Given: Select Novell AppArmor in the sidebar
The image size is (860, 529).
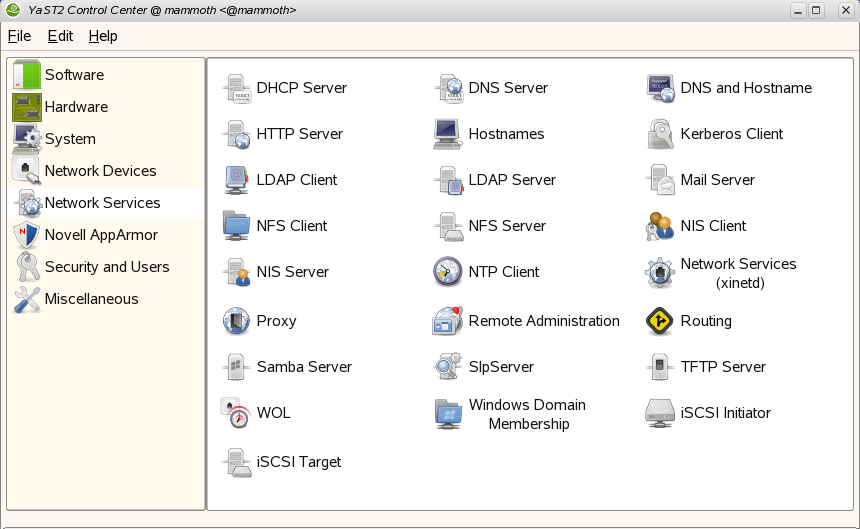Looking at the screenshot, I should (x=101, y=235).
